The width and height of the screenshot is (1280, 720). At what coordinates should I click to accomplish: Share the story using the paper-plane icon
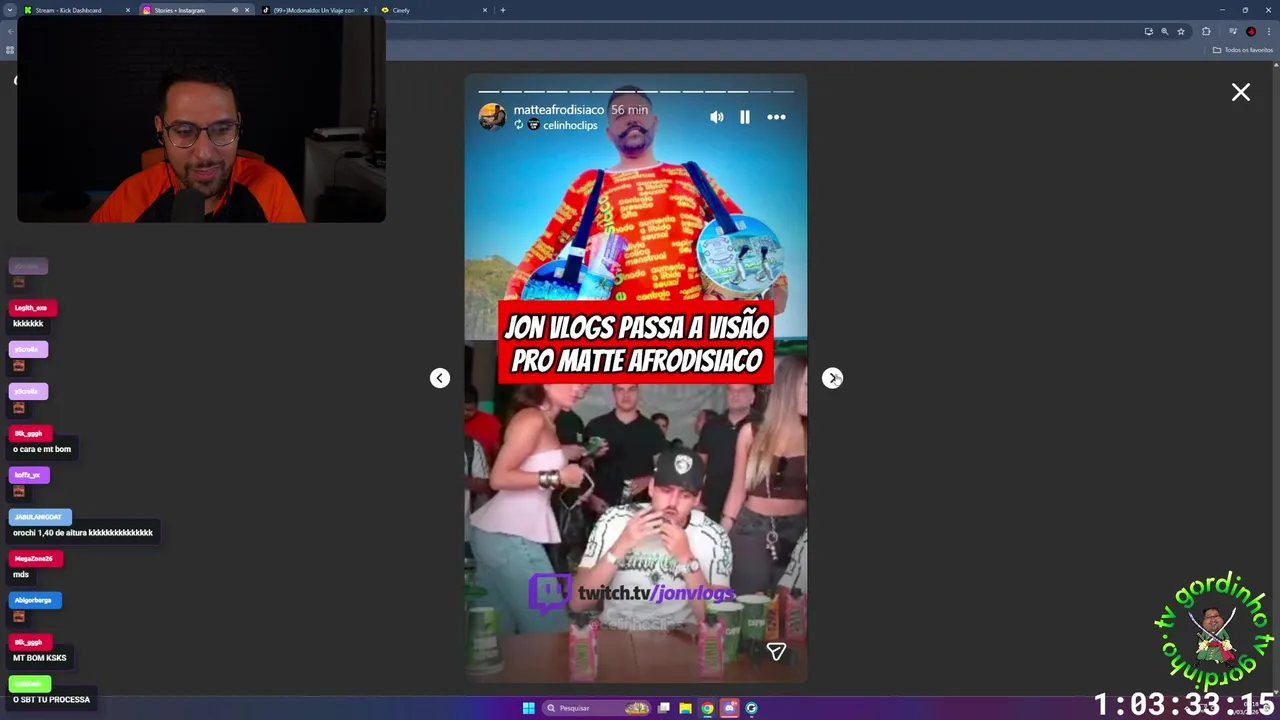tap(776, 652)
